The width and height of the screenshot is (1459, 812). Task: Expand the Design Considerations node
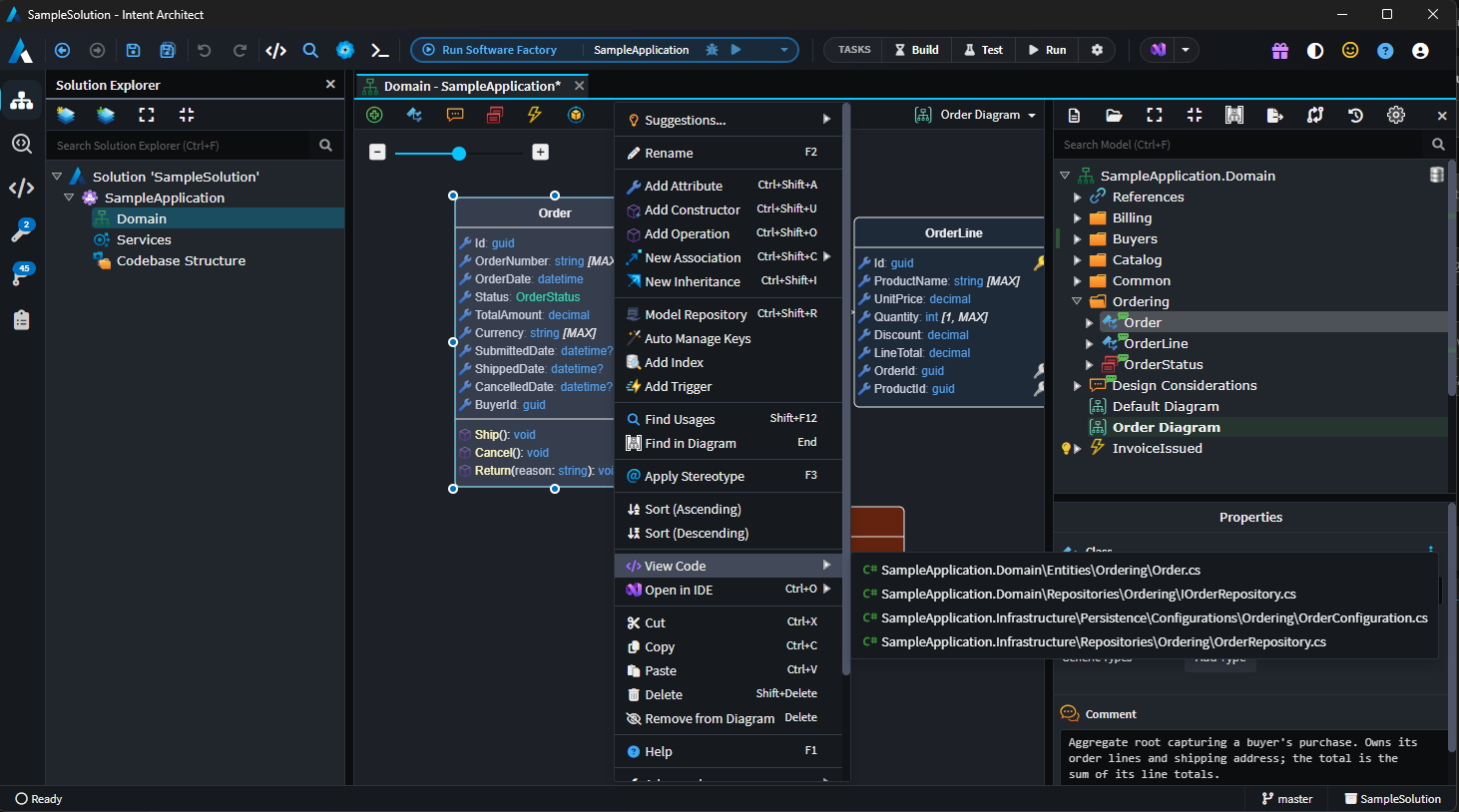pos(1077,386)
